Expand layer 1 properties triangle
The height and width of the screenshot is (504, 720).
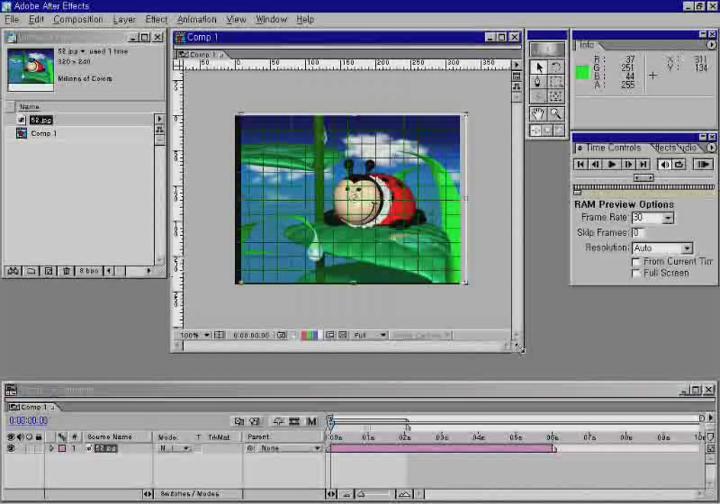51,448
